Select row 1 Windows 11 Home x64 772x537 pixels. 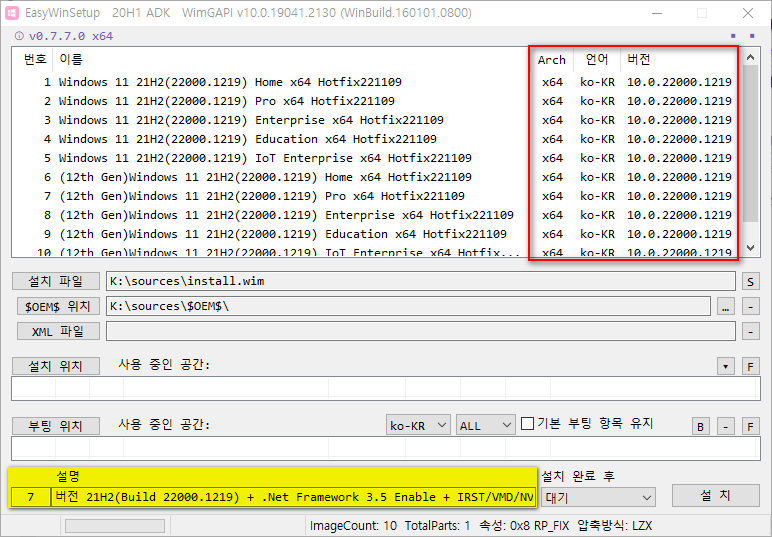pos(377,82)
